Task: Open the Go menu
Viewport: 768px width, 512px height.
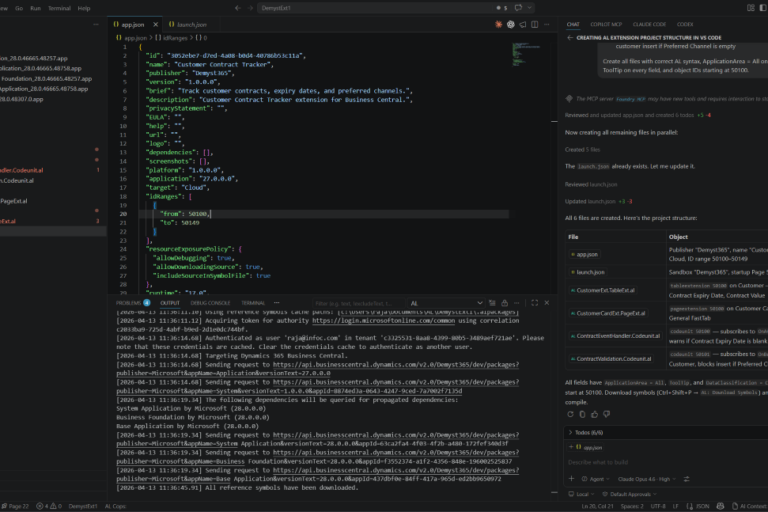Action: tap(19, 8)
